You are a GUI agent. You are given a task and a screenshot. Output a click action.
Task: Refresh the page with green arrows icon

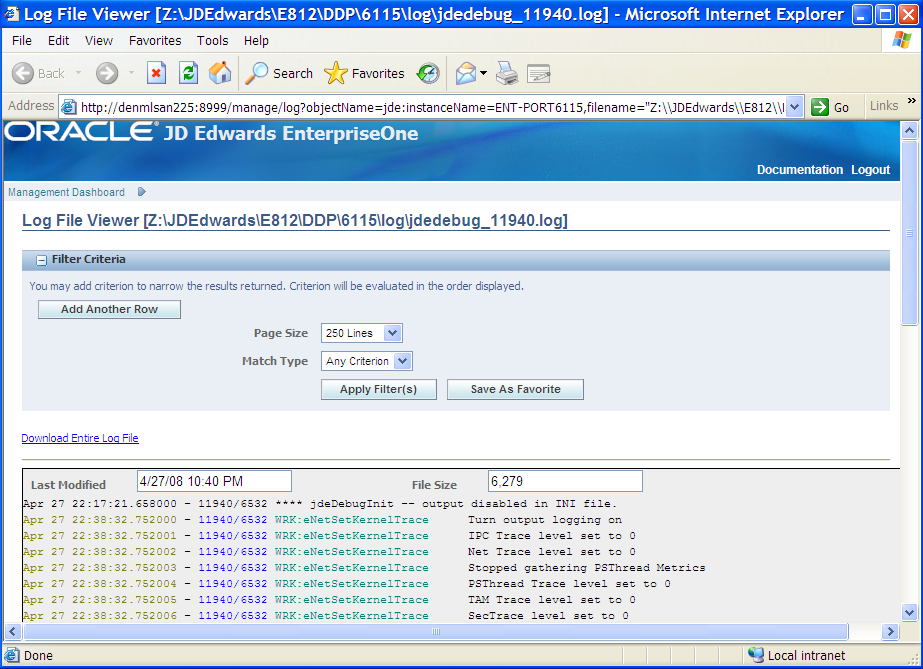[x=188, y=74]
